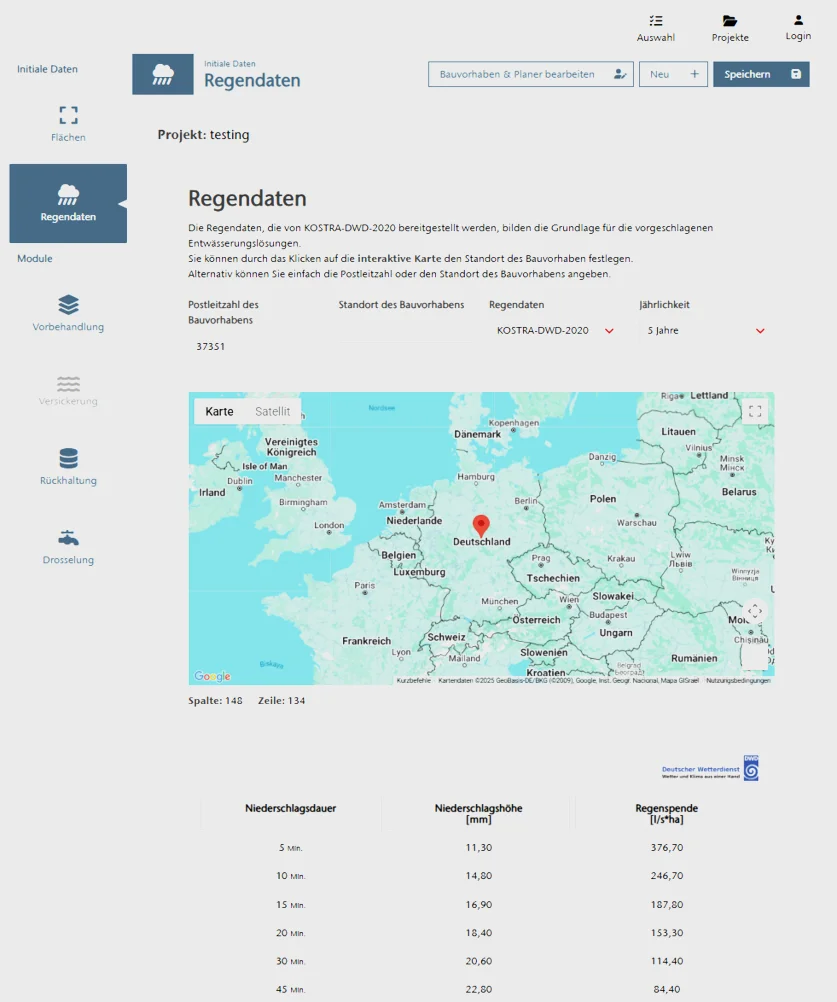Click the 153,30 Regenspende value
Image resolution: width=837 pixels, height=1002 pixels.
click(667, 932)
